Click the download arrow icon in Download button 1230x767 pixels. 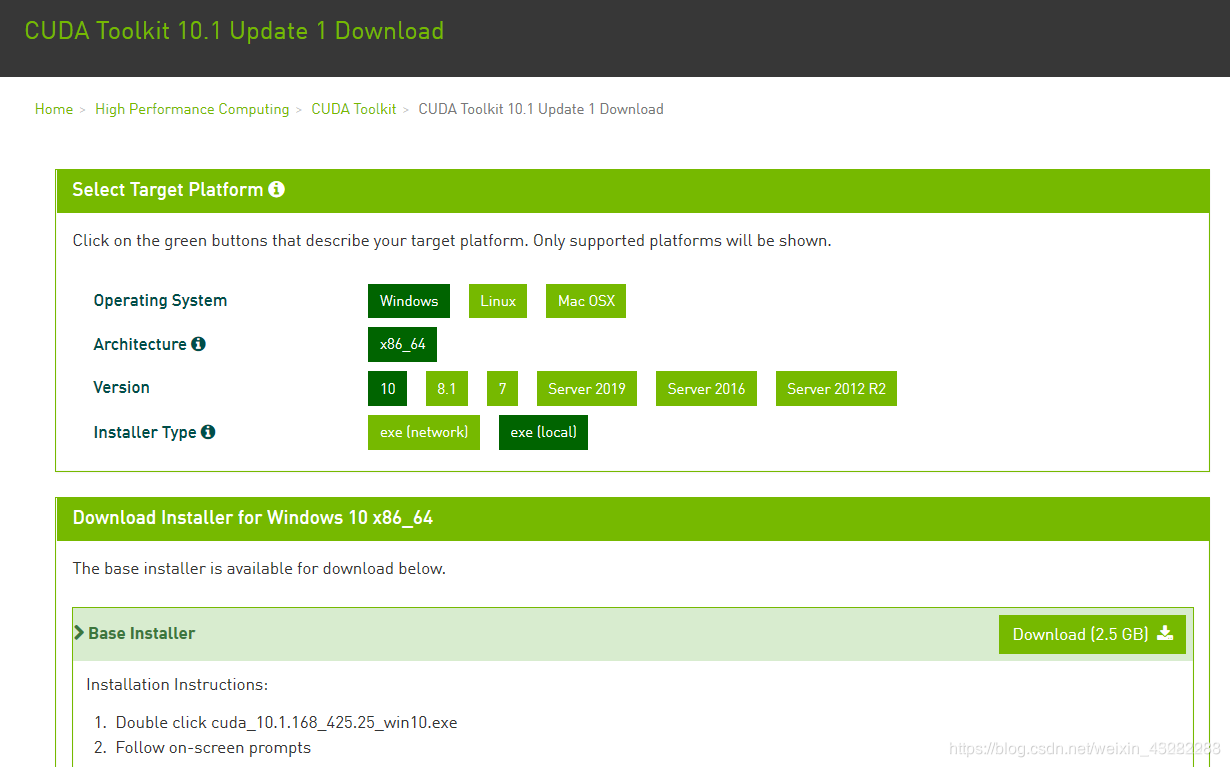[x=1165, y=633]
